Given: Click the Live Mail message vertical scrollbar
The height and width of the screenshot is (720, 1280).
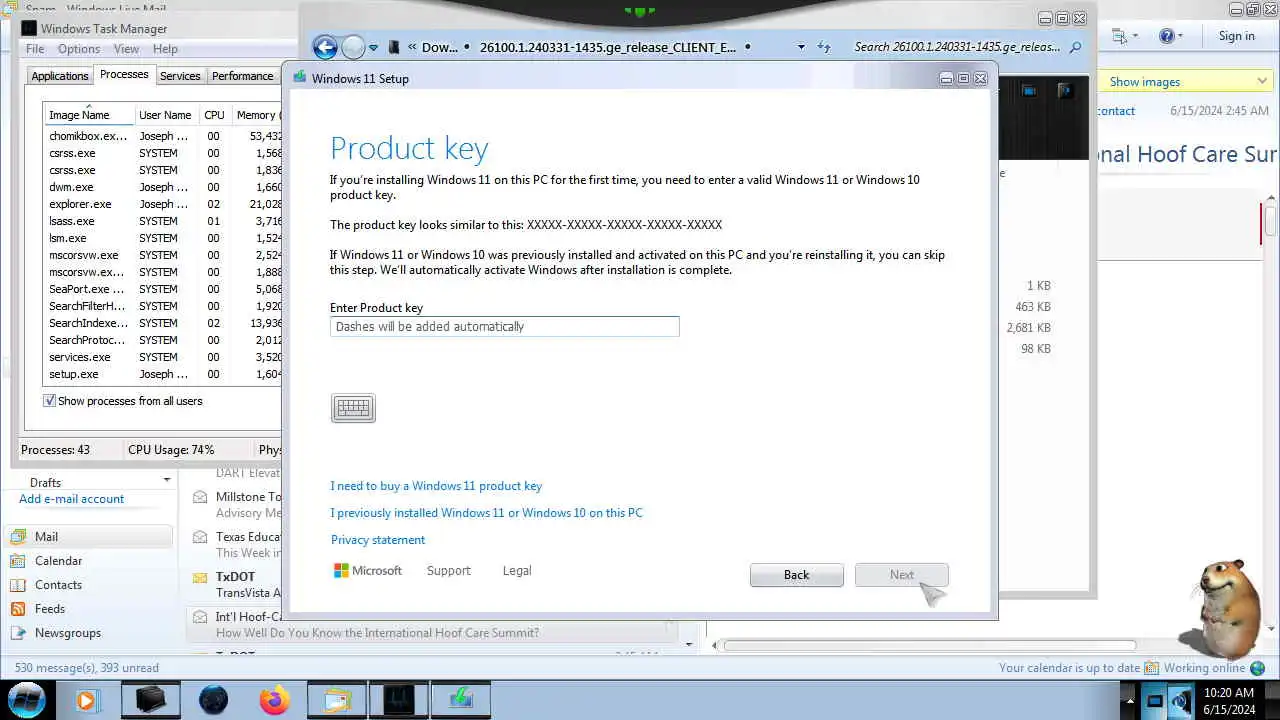Looking at the screenshot, I should 1271,220.
